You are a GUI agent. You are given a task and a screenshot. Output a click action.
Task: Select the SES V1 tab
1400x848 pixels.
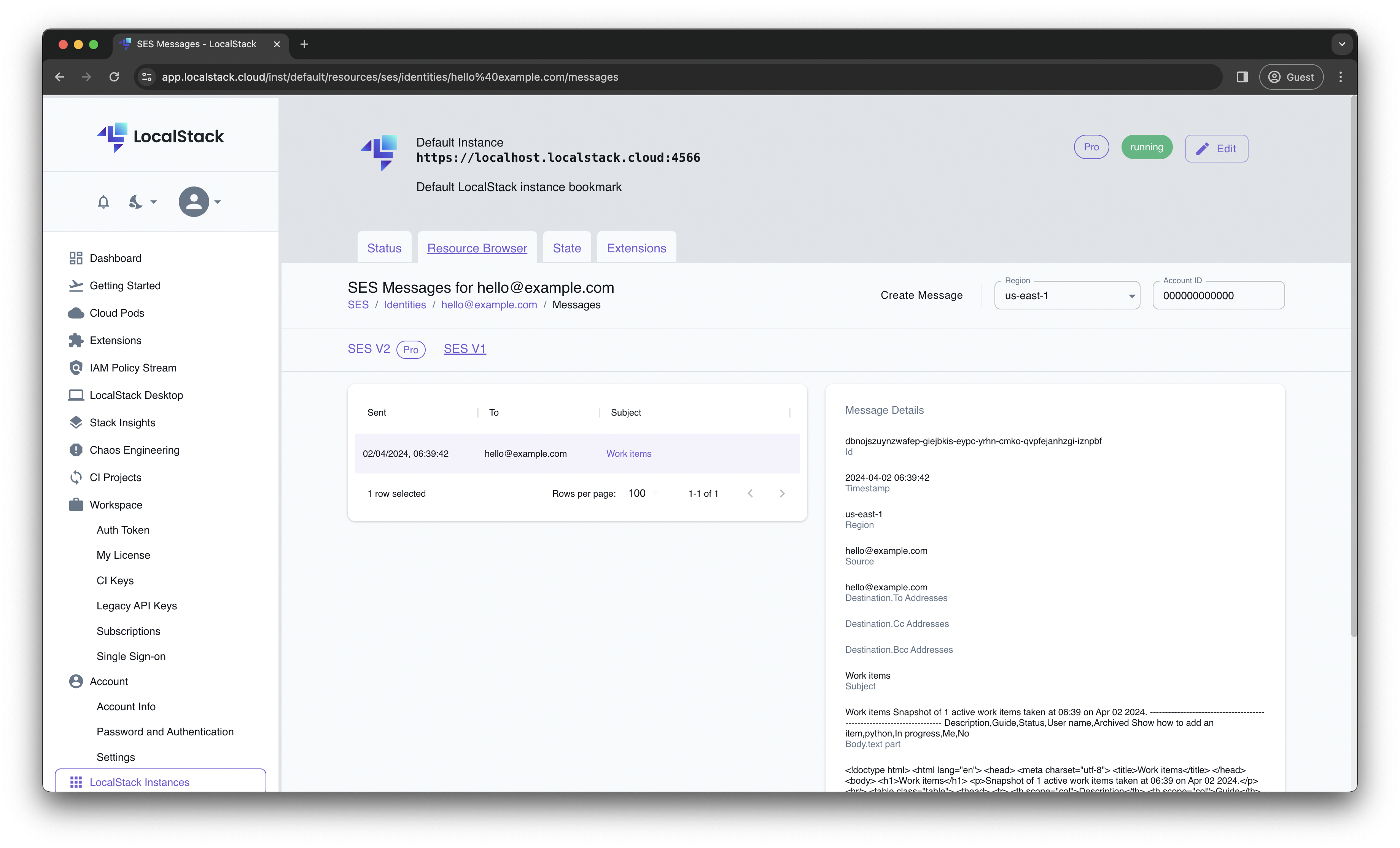click(464, 348)
